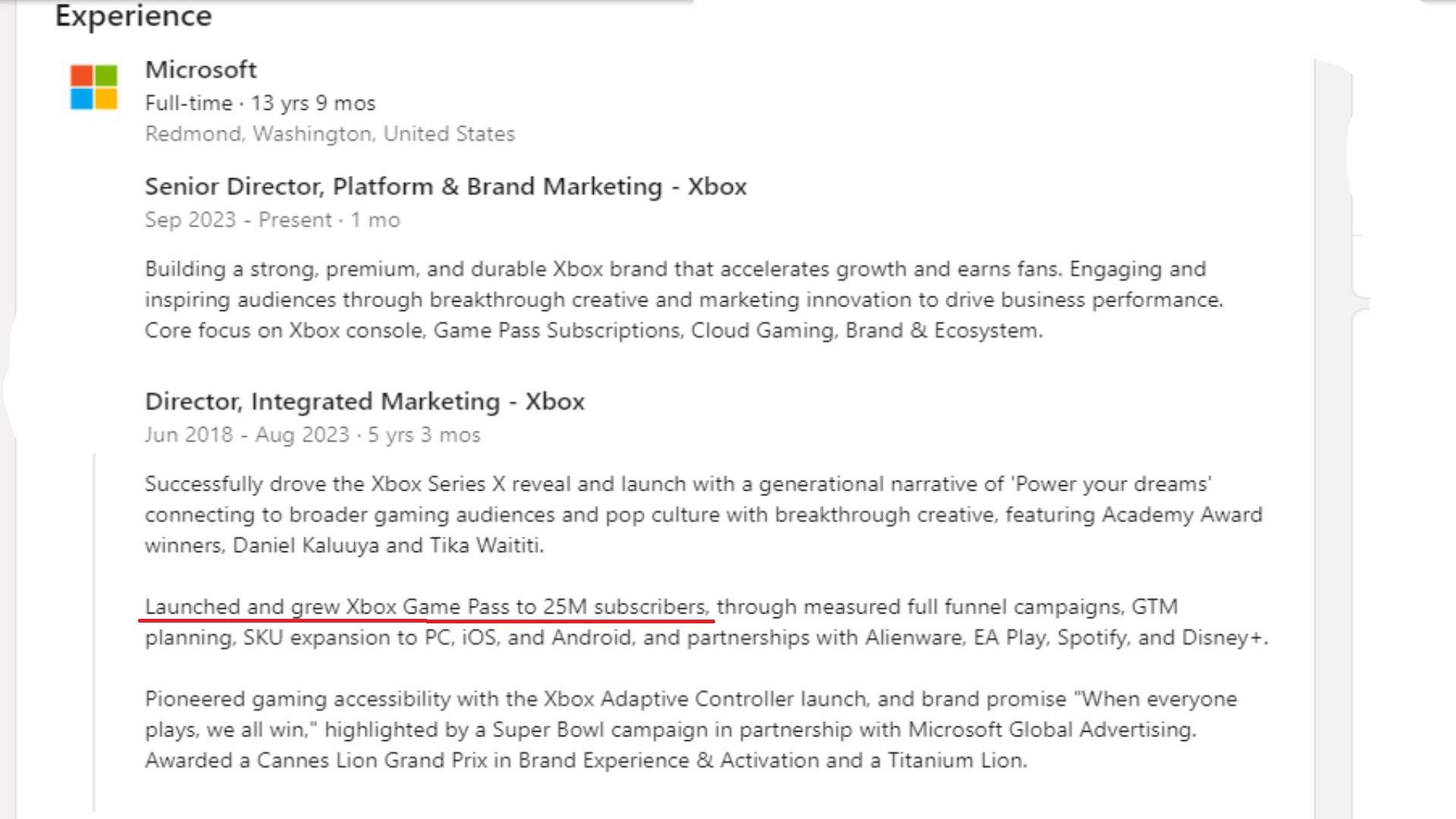Select the Senior Director, Platform & Brand Marketing title
Image resolution: width=1456 pixels, height=819 pixels.
pos(446,187)
